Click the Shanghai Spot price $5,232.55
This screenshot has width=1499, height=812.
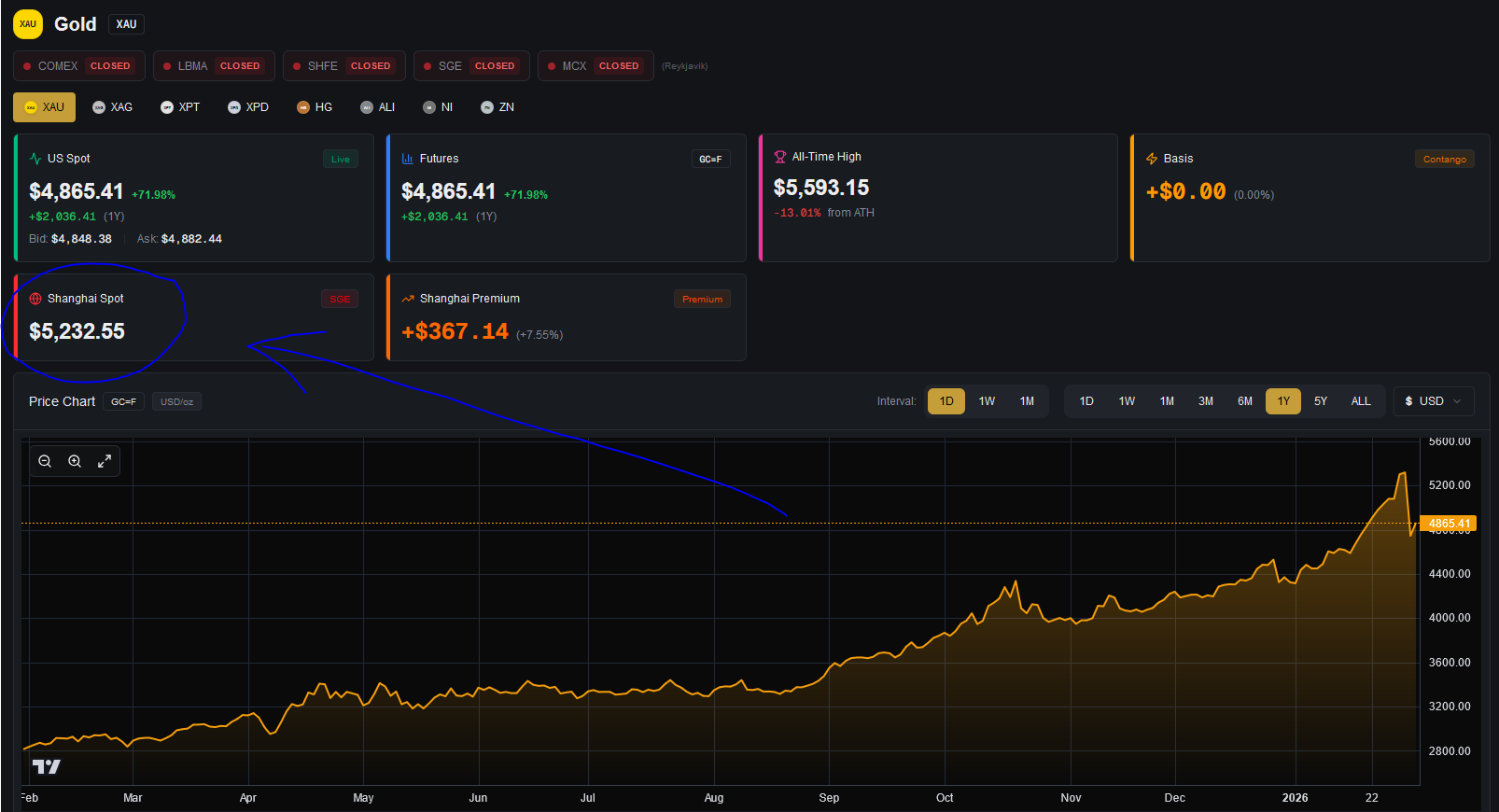77,331
